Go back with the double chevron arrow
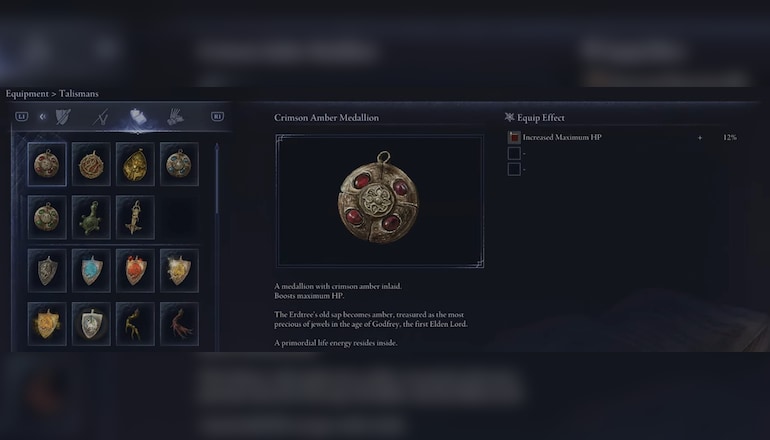This screenshot has height=440, width=770. coord(43,116)
